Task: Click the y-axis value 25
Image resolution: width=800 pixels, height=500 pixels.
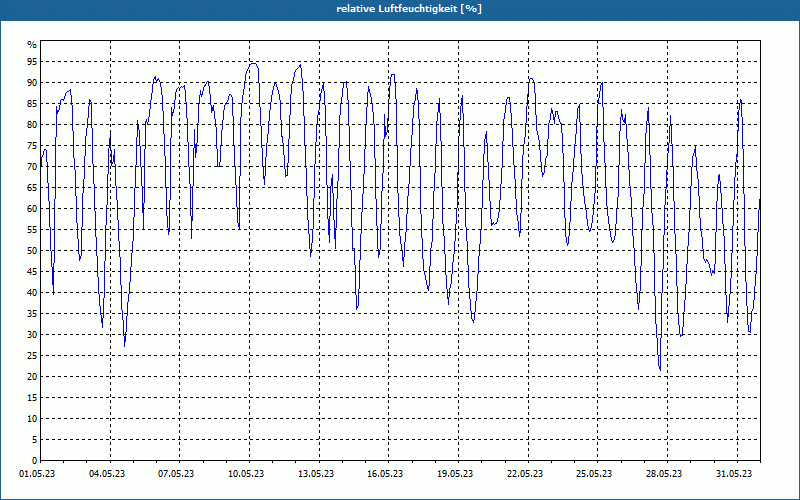Action: 32,356
